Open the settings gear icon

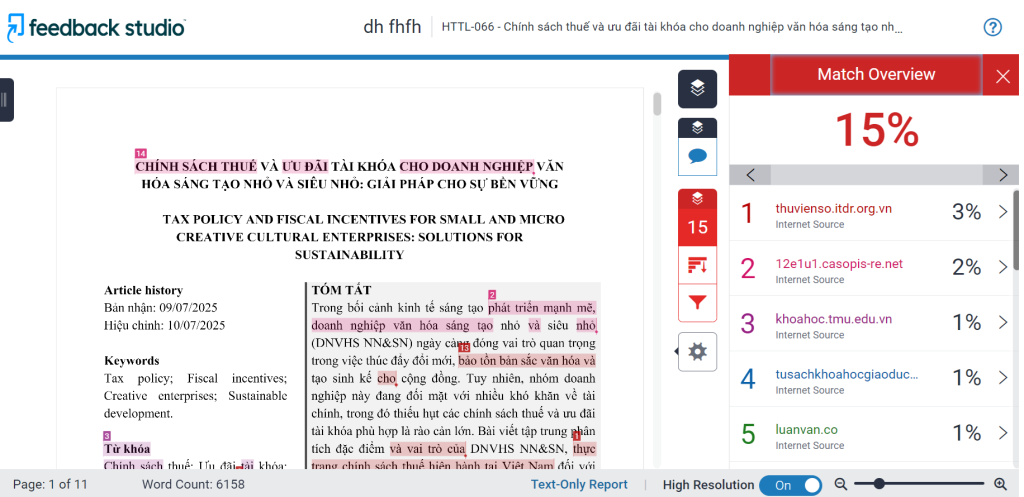pyautogui.click(x=697, y=352)
